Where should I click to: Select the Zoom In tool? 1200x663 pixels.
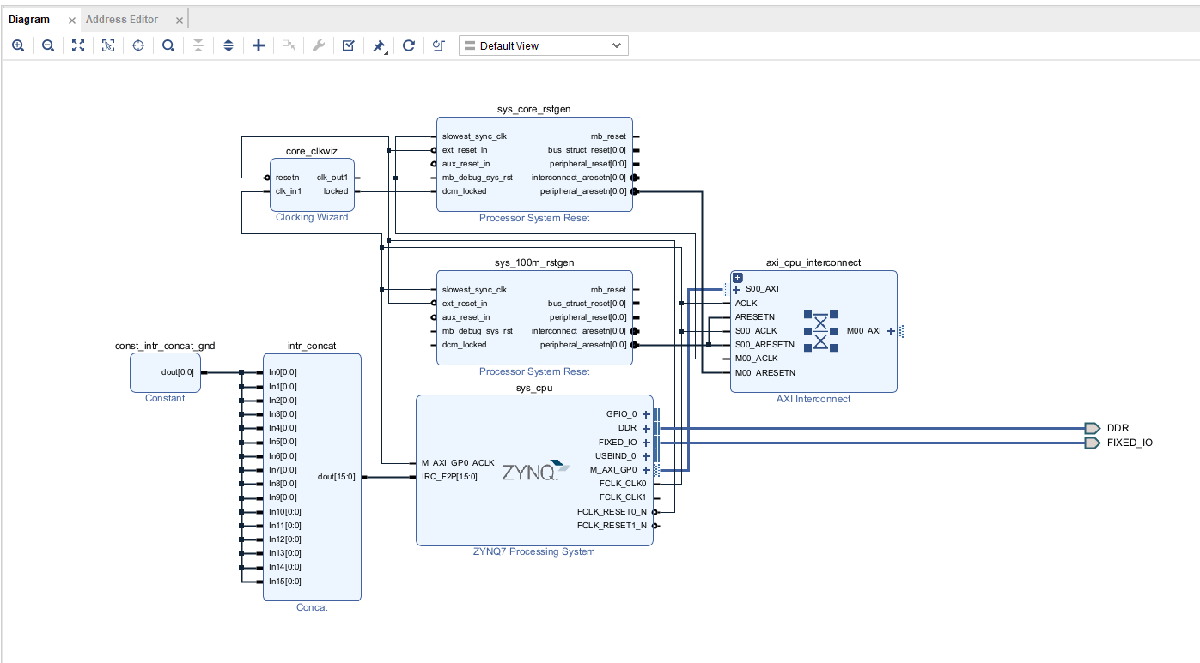(x=18, y=45)
